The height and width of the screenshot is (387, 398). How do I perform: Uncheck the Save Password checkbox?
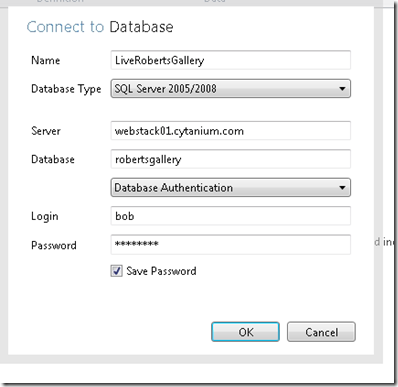click(x=116, y=271)
